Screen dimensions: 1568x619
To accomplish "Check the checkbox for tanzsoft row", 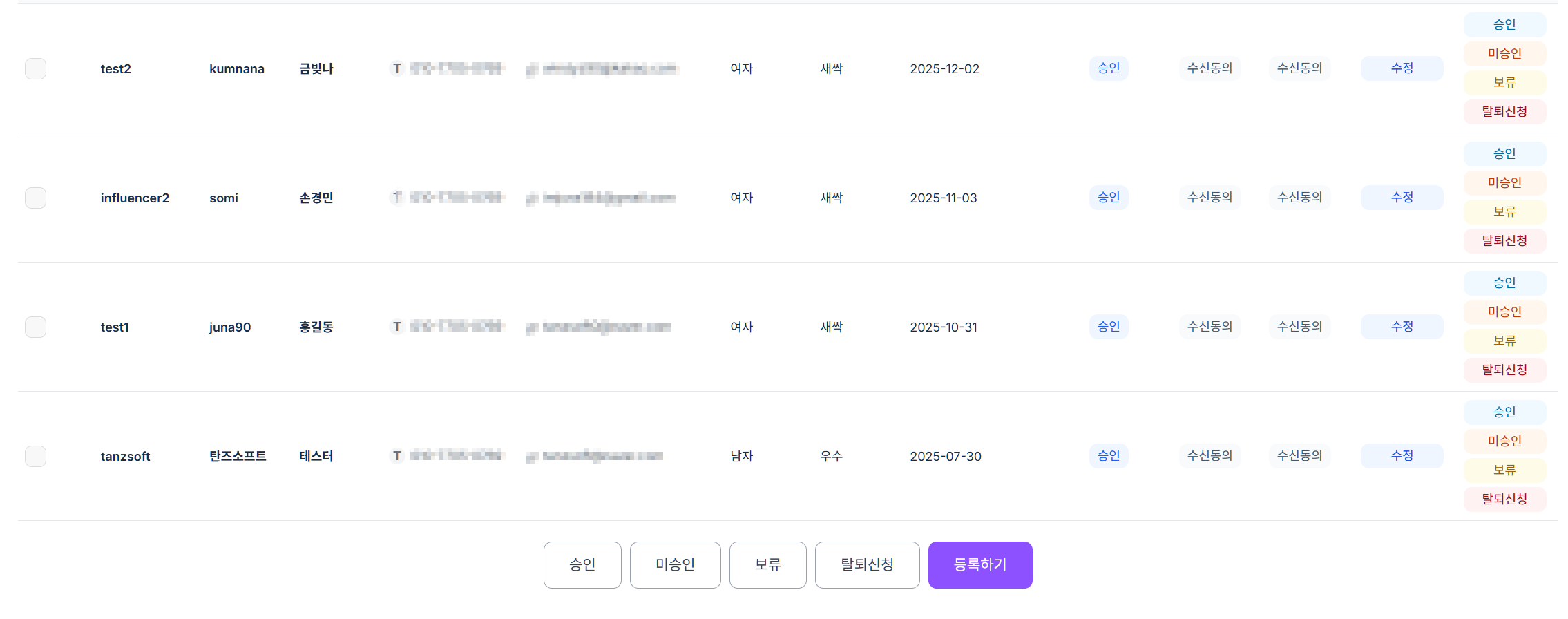I will point(35,456).
